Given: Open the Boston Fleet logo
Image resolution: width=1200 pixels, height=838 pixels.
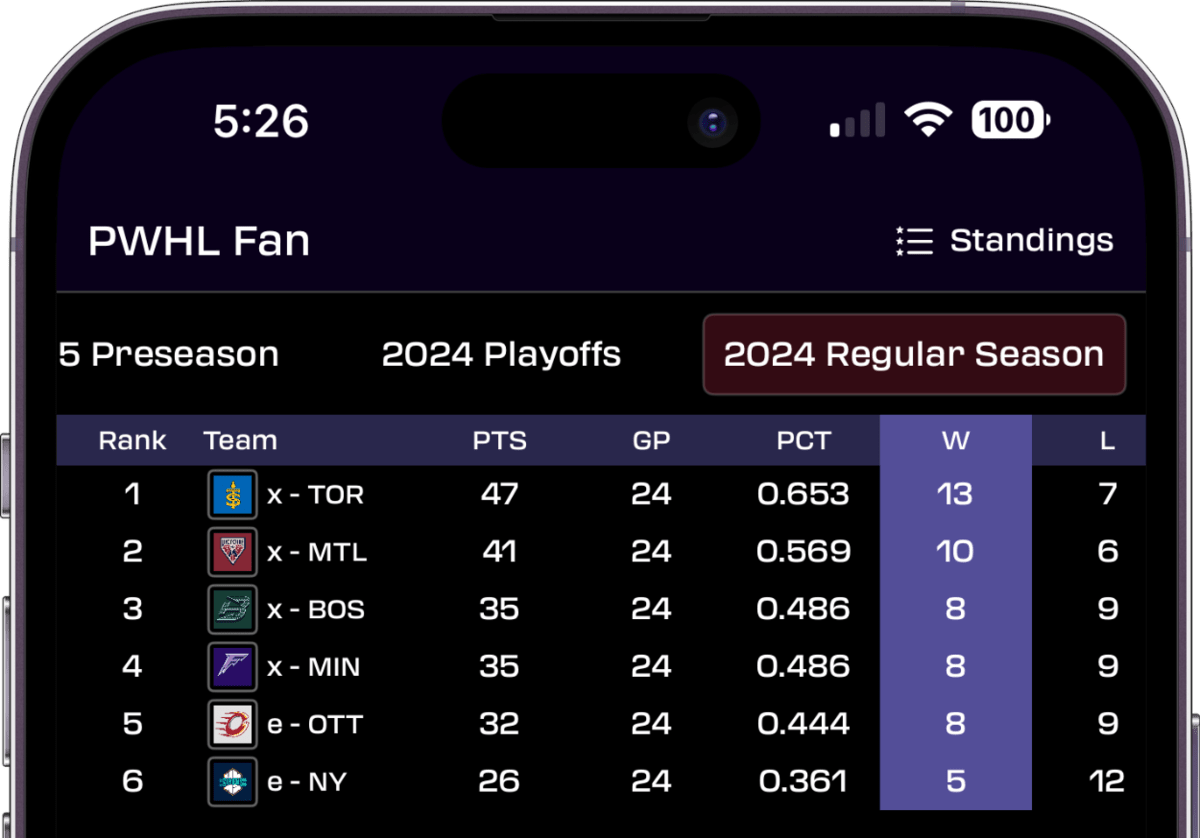Looking at the screenshot, I should (x=232, y=609).
